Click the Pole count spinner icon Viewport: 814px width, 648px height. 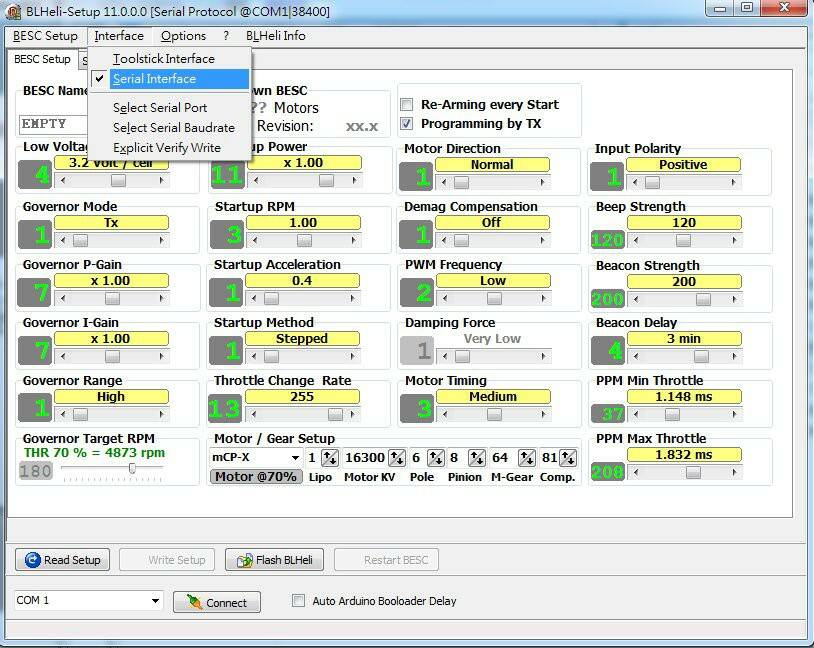click(x=436, y=457)
